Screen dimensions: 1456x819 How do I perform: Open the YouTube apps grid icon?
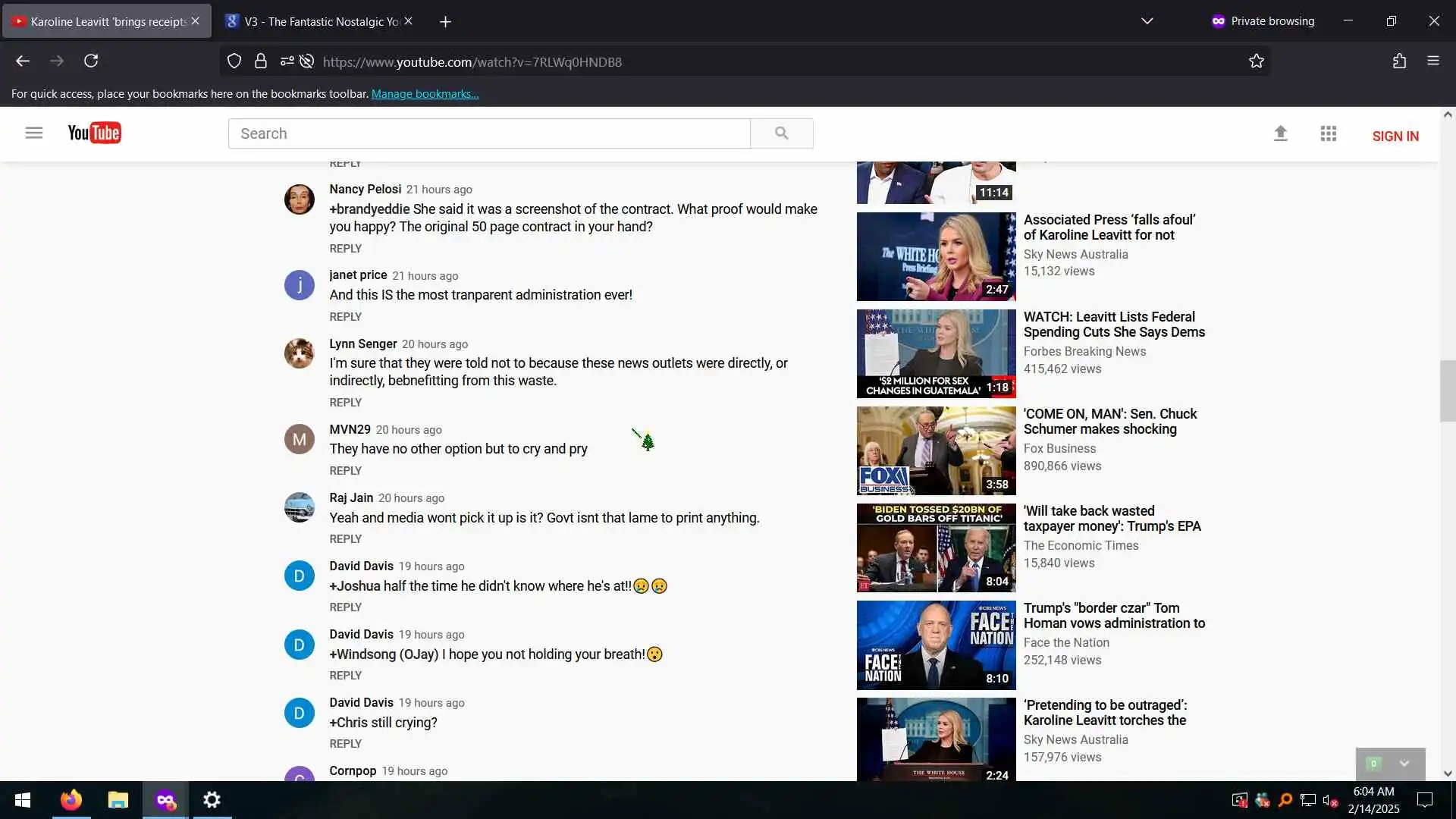pyautogui.click(x=1328, y=133)
